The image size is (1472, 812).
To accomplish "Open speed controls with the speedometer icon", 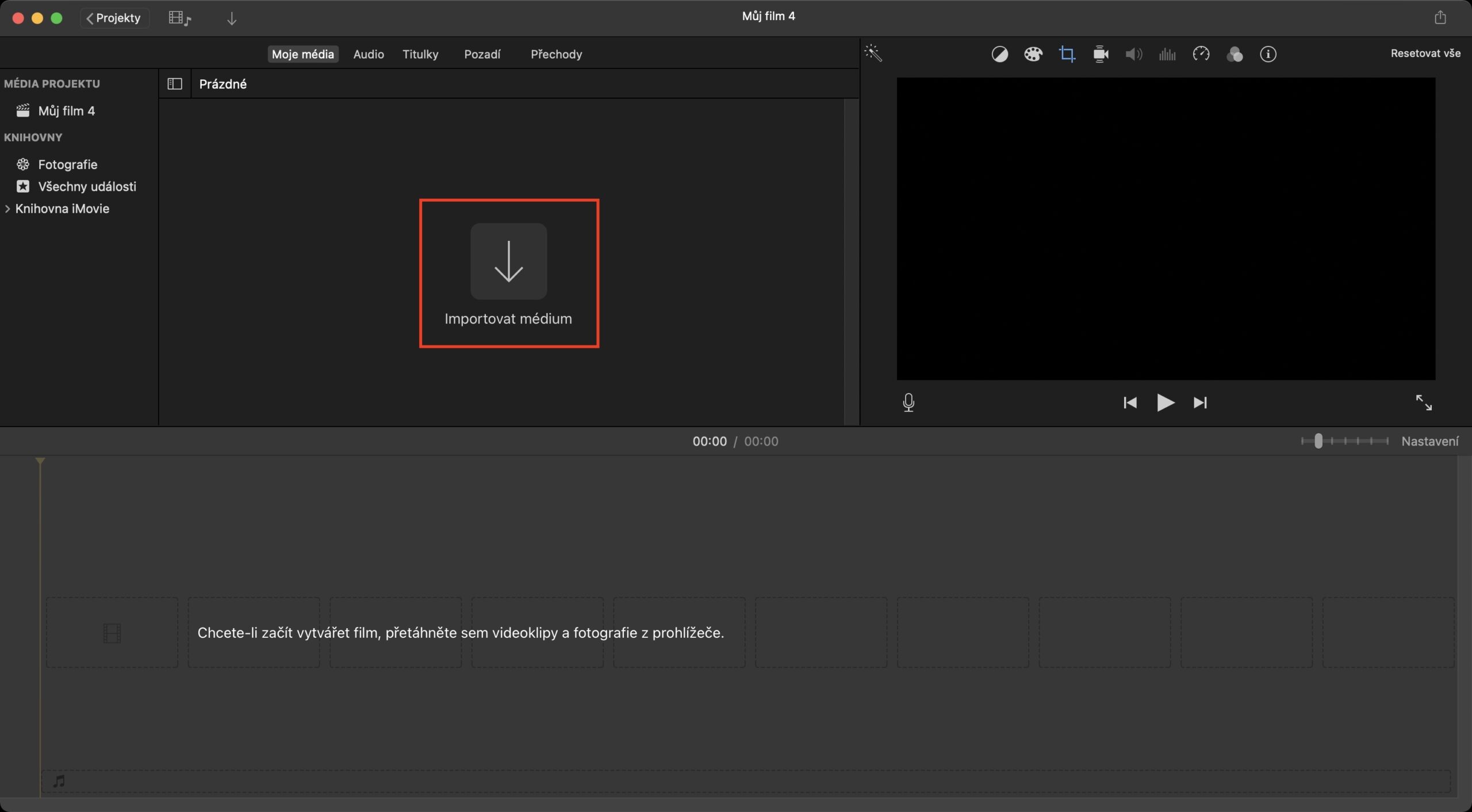I will click(1201, 53).
